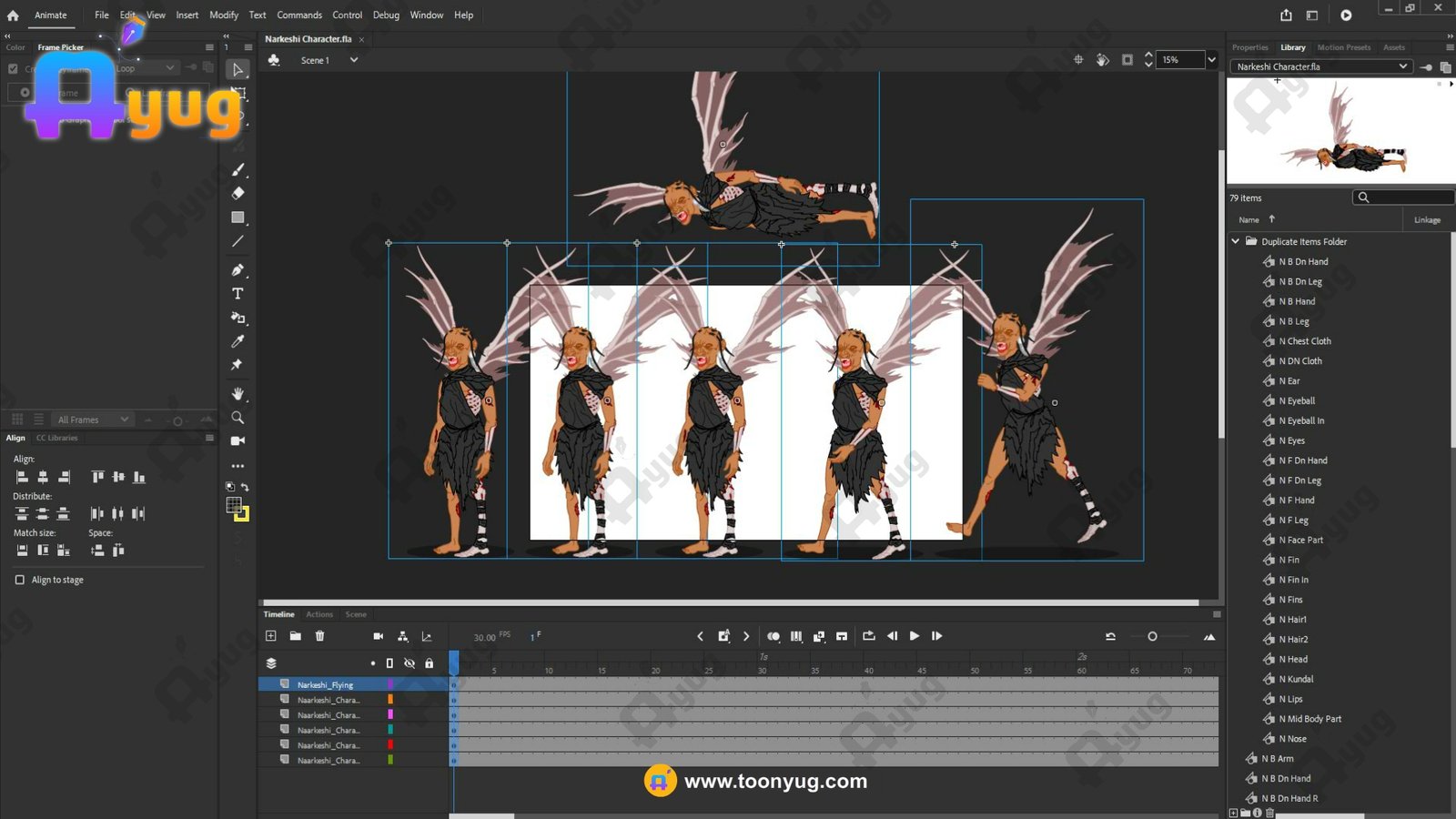Viewport: 1456px width, 819px height.
Task: Open the Align panel options menu
Action: (x=209, y=438)
